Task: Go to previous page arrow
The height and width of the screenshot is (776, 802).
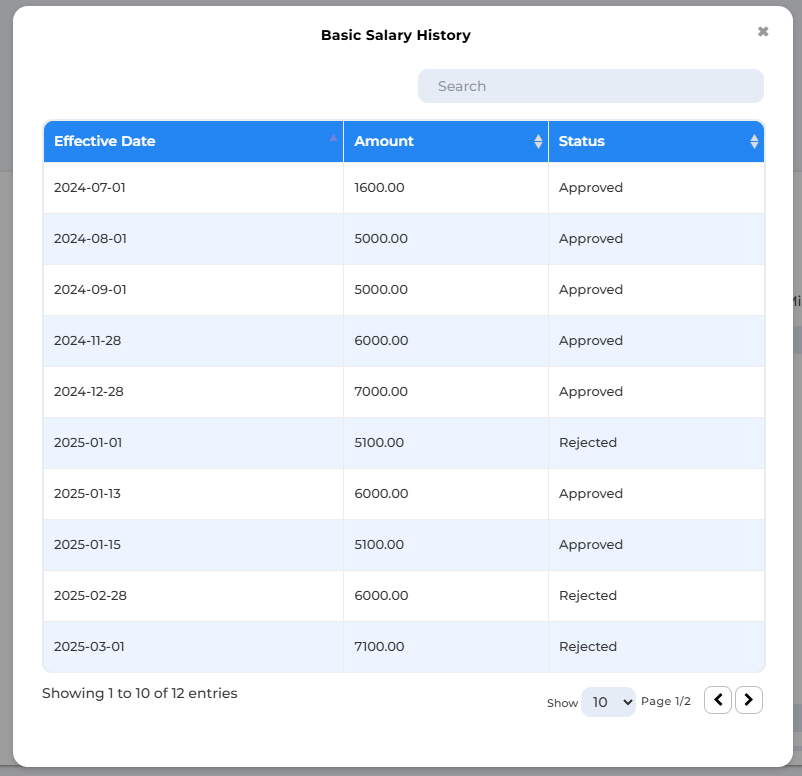Action: [718, 700]
